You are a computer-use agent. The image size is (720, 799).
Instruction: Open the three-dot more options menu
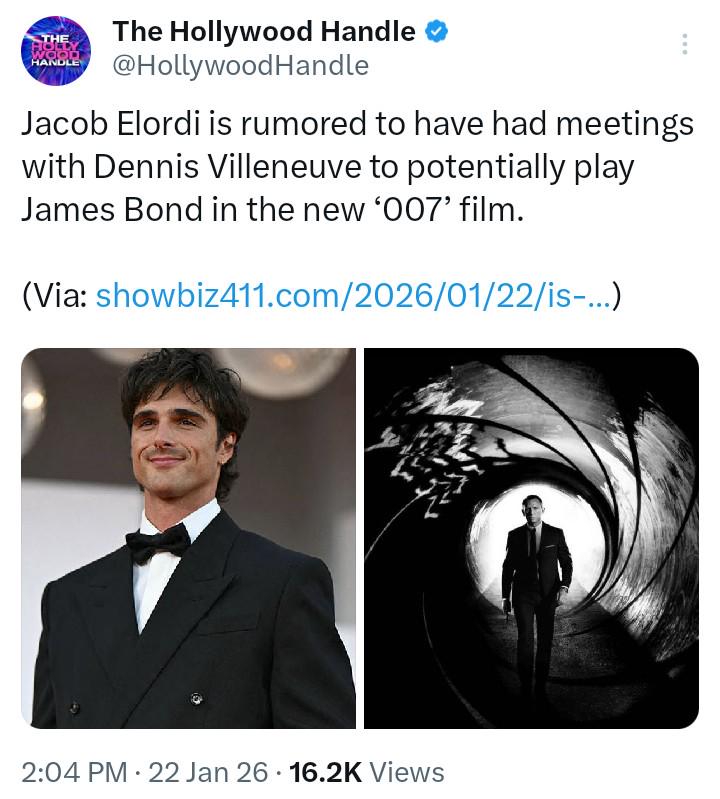pos(685,44)
